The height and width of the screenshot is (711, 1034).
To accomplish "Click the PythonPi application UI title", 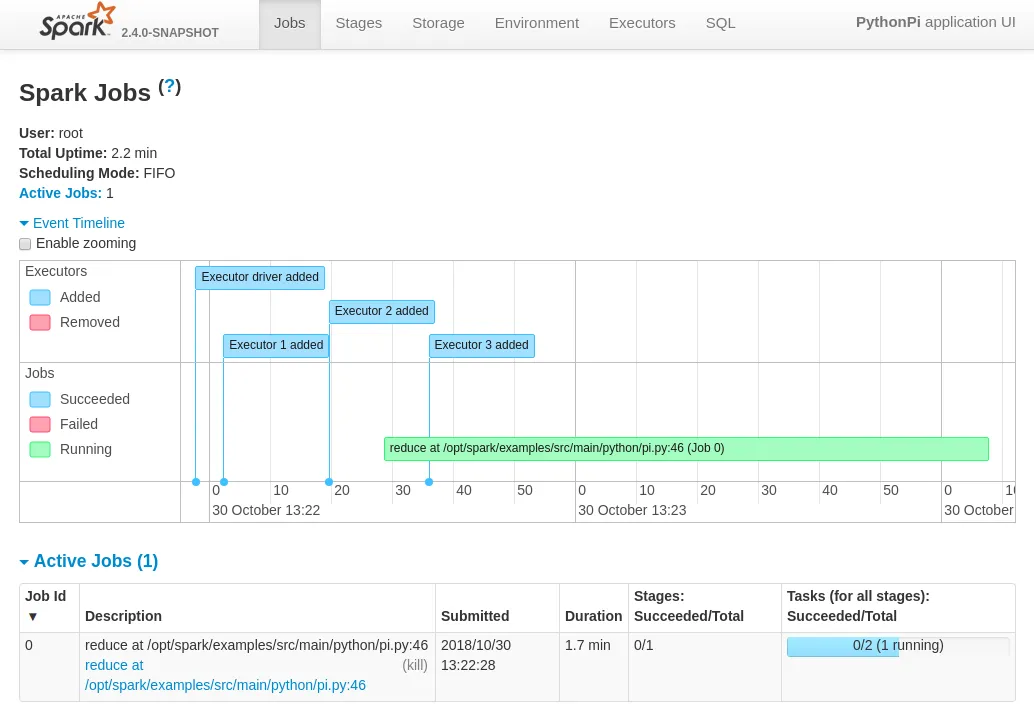I will pos(935,22).
